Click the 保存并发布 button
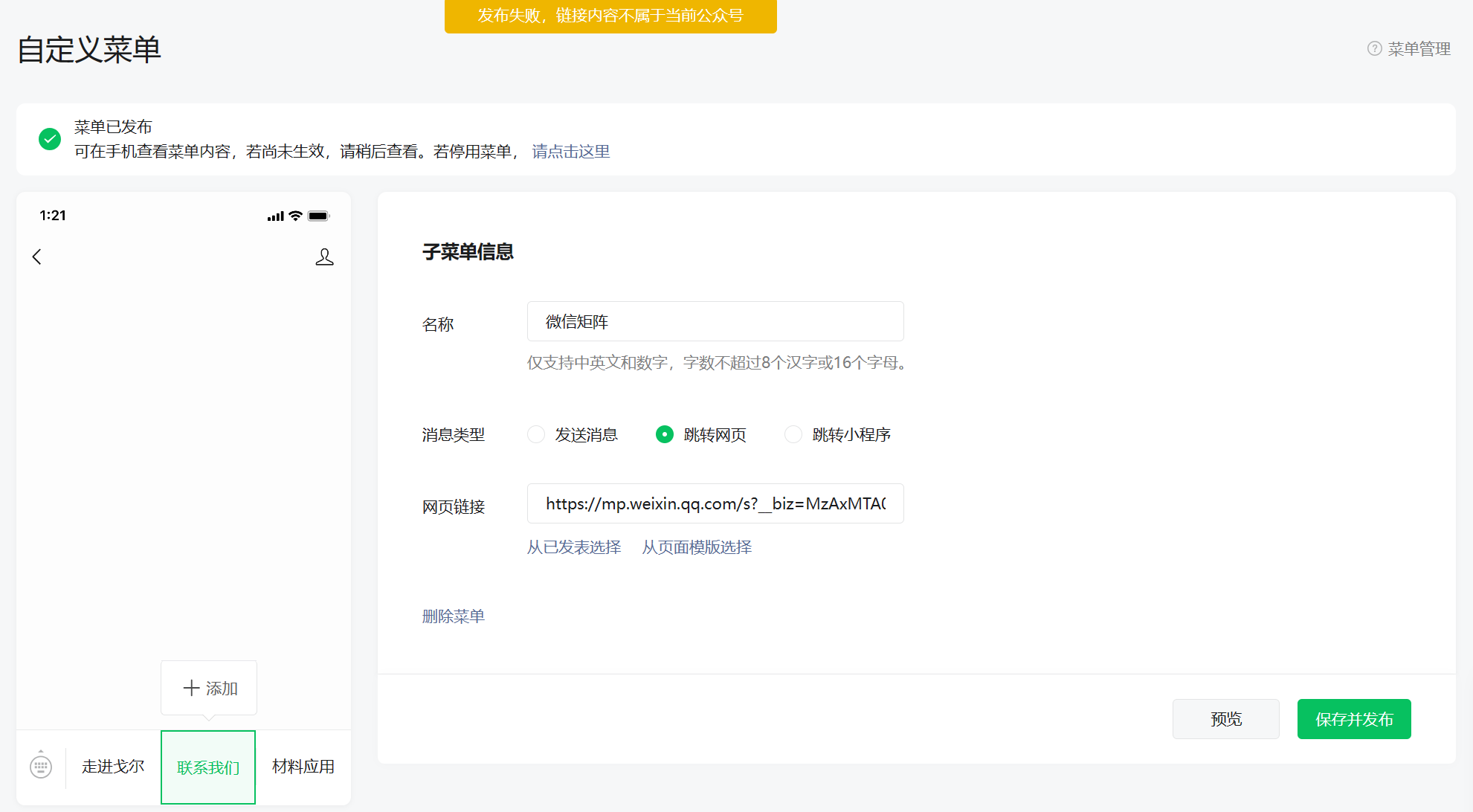1473x812 pixels. [1353, 719]
